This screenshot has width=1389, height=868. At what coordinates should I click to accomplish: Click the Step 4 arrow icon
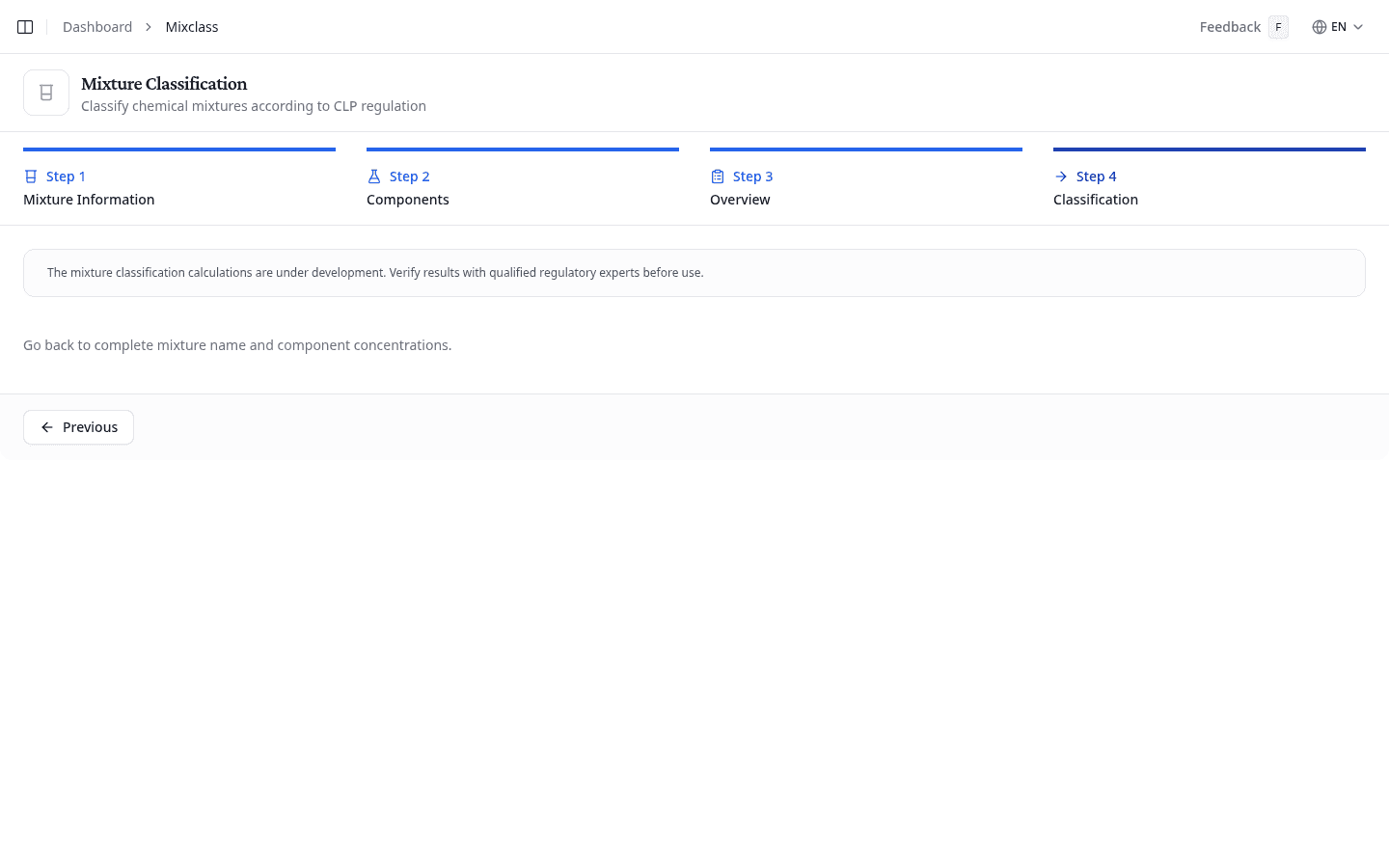[x=1061, y=176]
